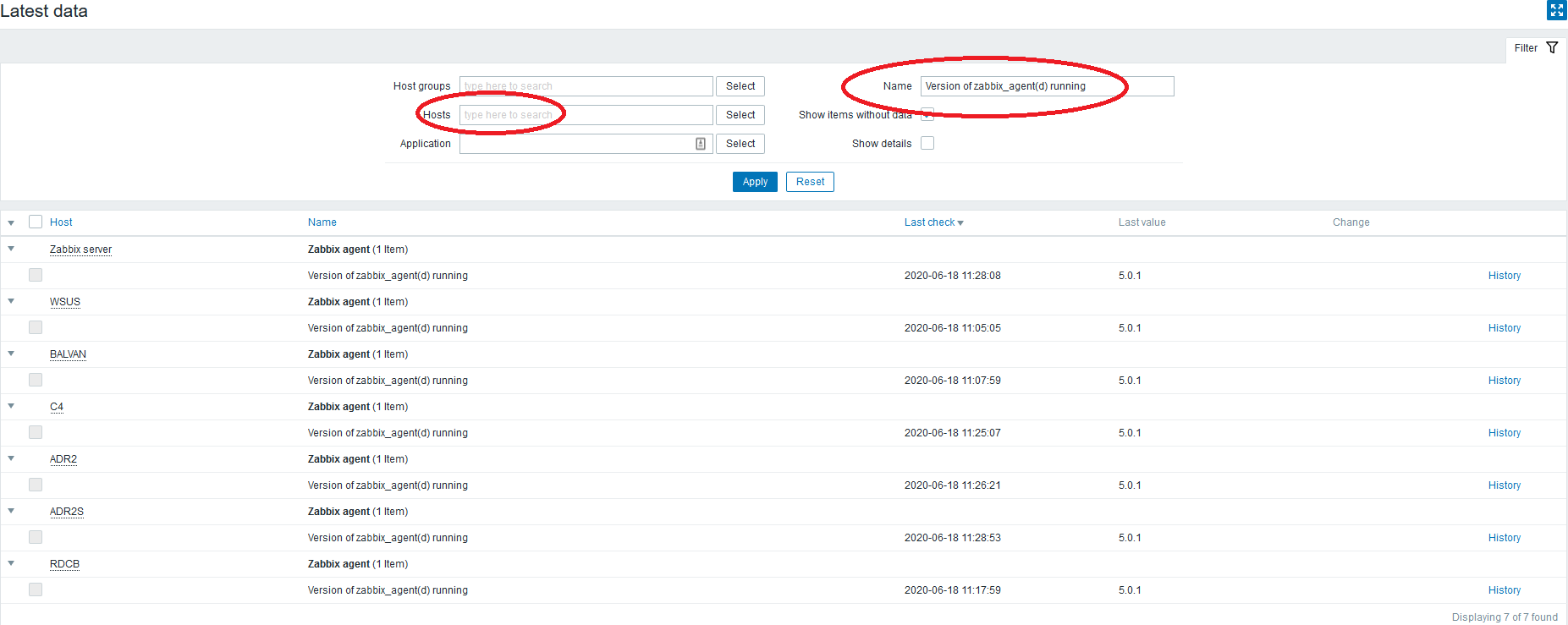Collapse the RDCB group
The image size is (1568, 625).
[x=11, y=564]
